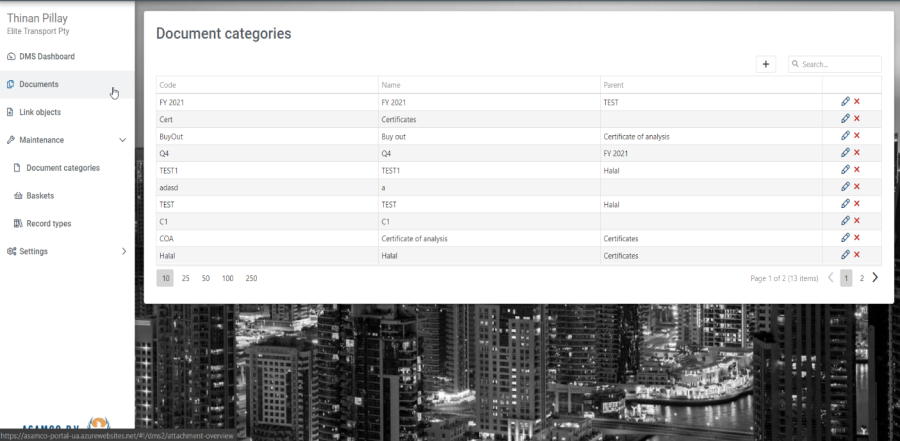Open Record types item
Viewport: 900px width, 441px height.
pos(48,223)
